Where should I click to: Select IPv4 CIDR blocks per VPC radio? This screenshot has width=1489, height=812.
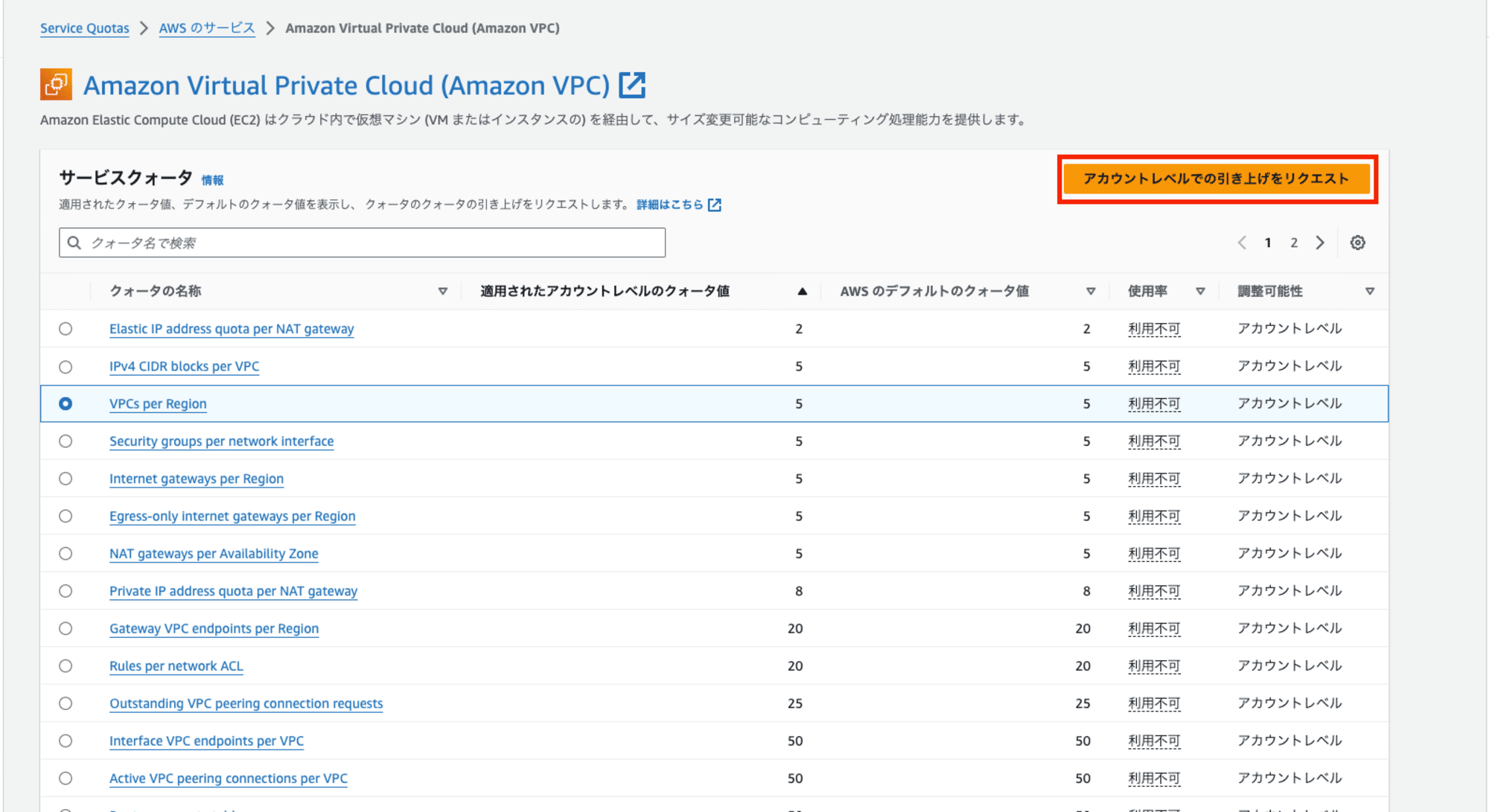click(66, 367)
